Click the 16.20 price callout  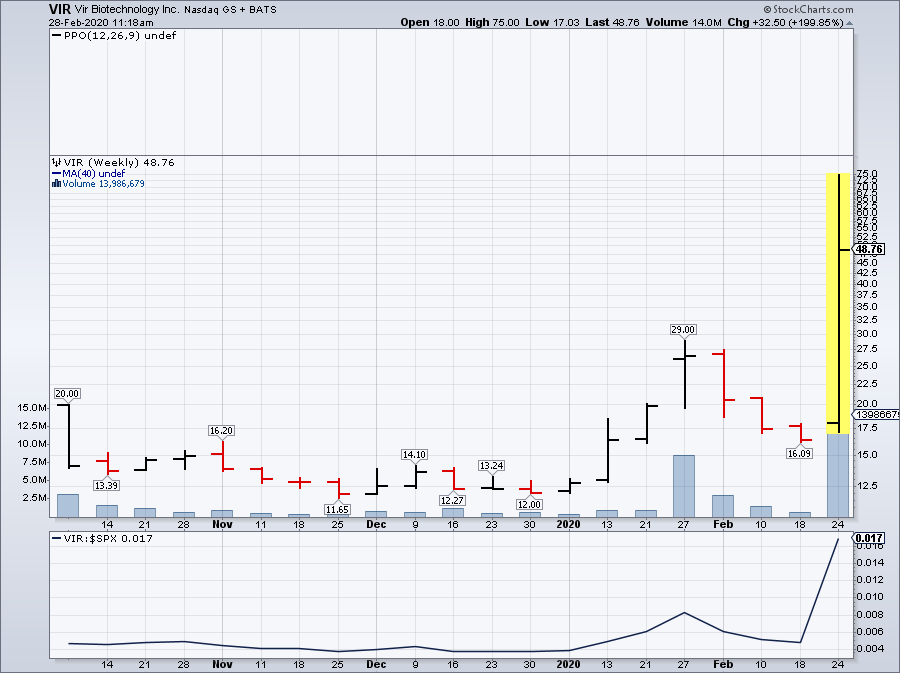tap(222, 430)
